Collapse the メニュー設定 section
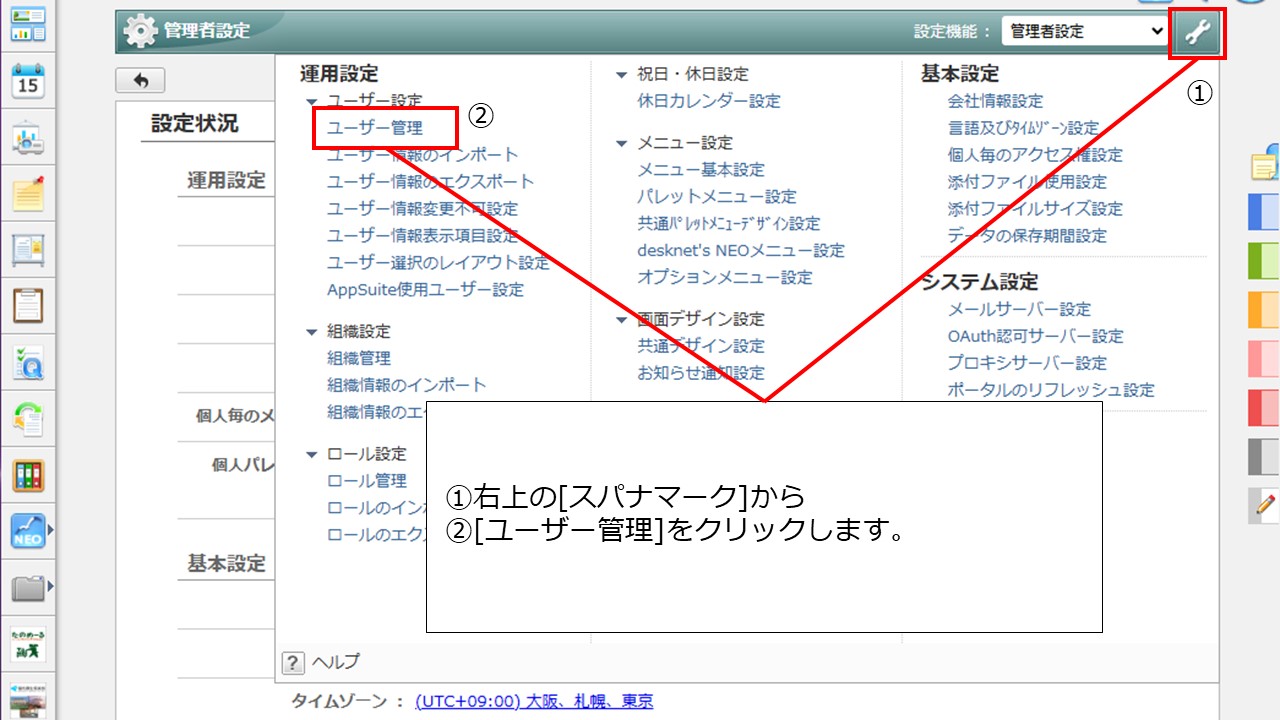The image size is (1280, 720). [x=622, y=142]
